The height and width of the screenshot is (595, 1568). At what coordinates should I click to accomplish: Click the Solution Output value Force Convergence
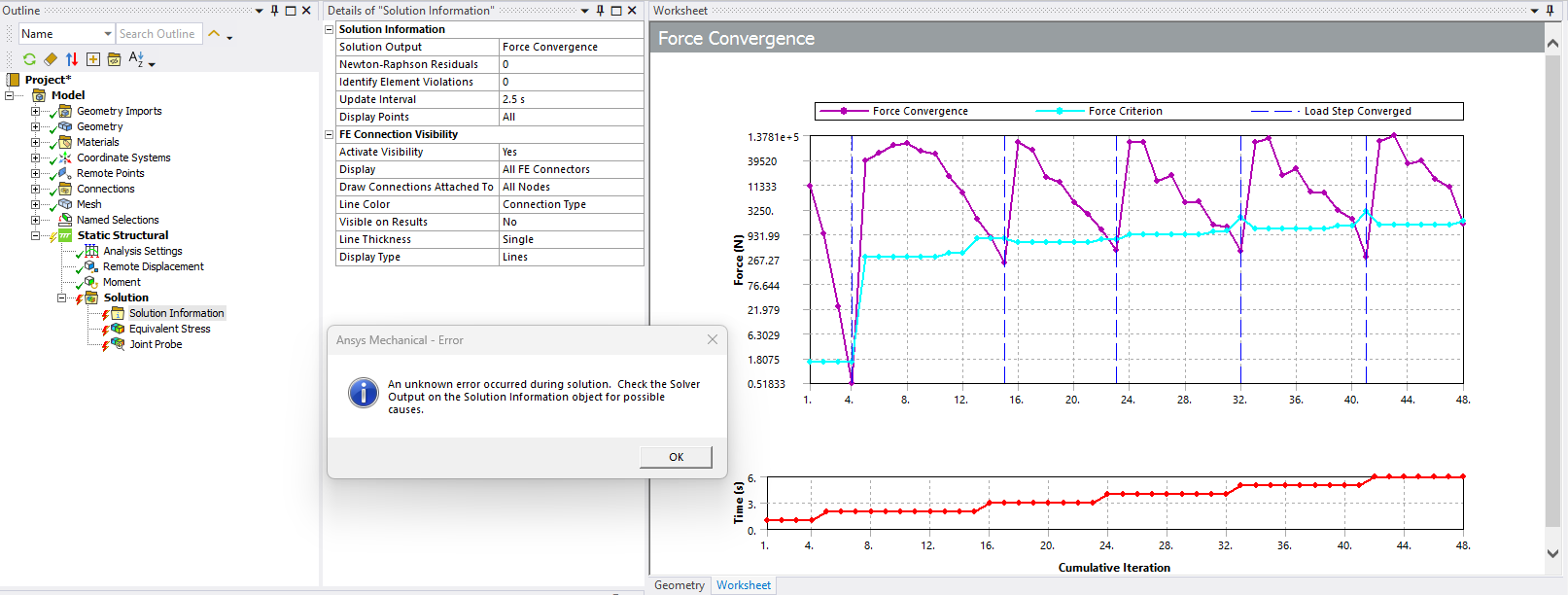coord(572,47)
